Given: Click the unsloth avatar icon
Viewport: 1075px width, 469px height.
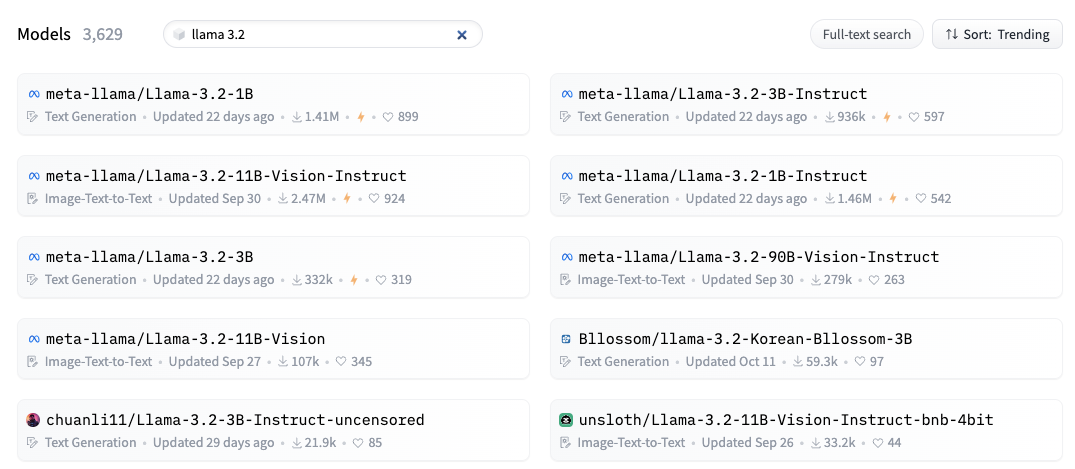Looking at the screenshot, I should pyautogui.click(x=566, y=420).
